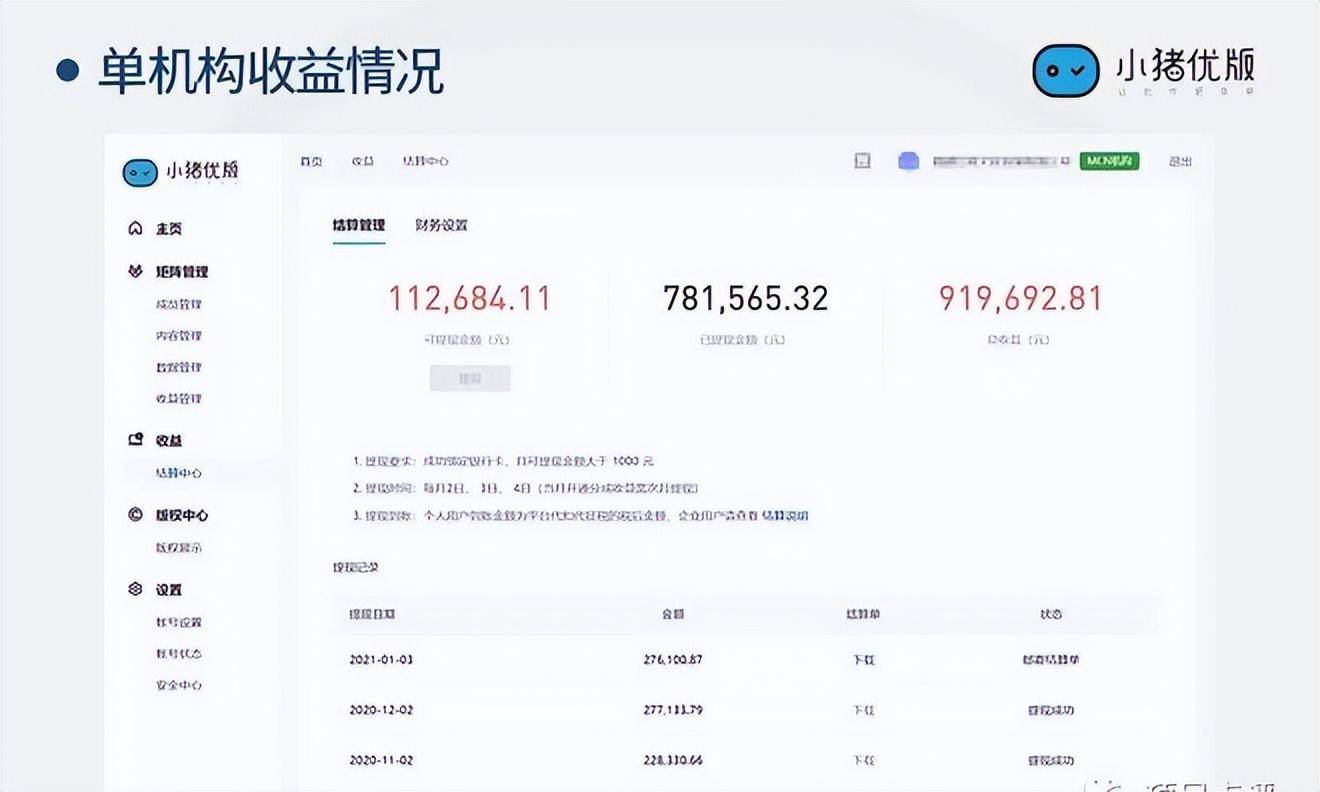Click the 小猪优版 logo in the sidebar

pos(181,171)
